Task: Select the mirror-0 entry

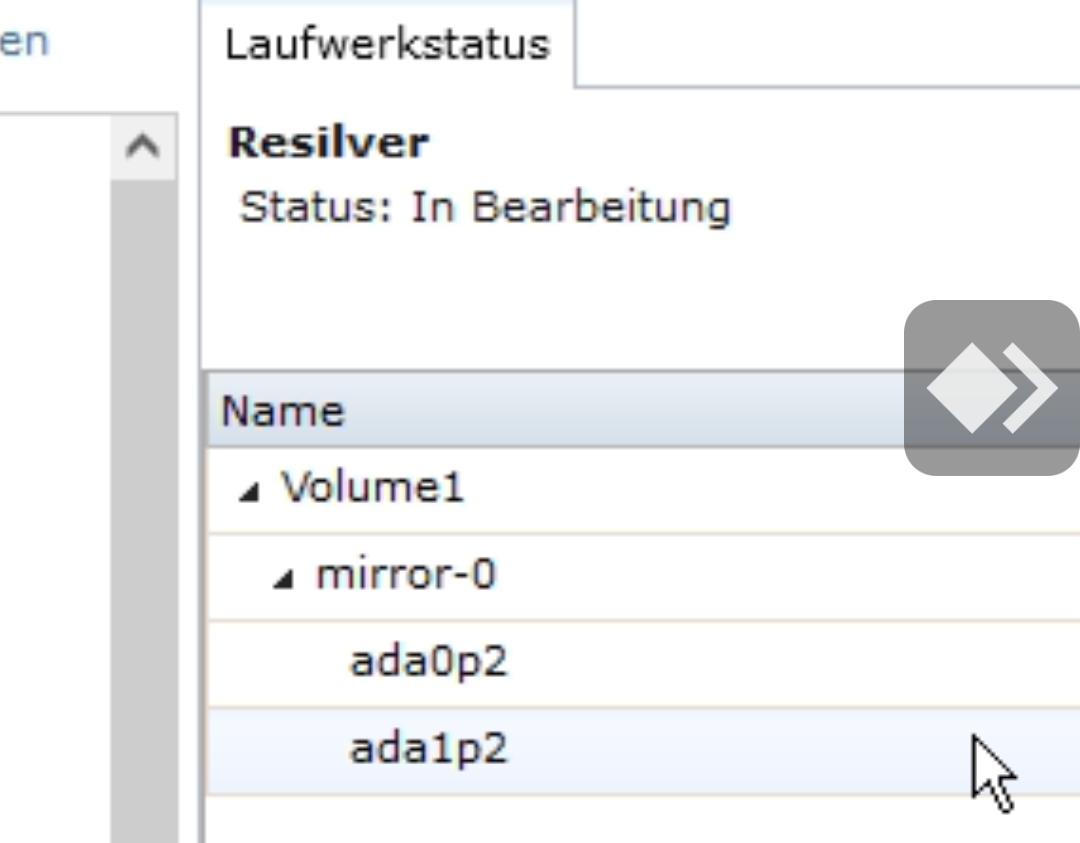Action: (406, 574)
